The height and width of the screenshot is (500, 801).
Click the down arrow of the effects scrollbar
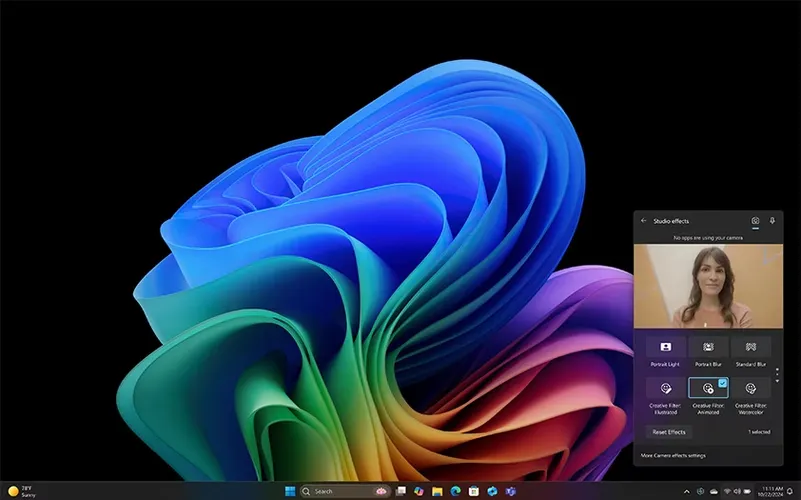tap(777, 381)
